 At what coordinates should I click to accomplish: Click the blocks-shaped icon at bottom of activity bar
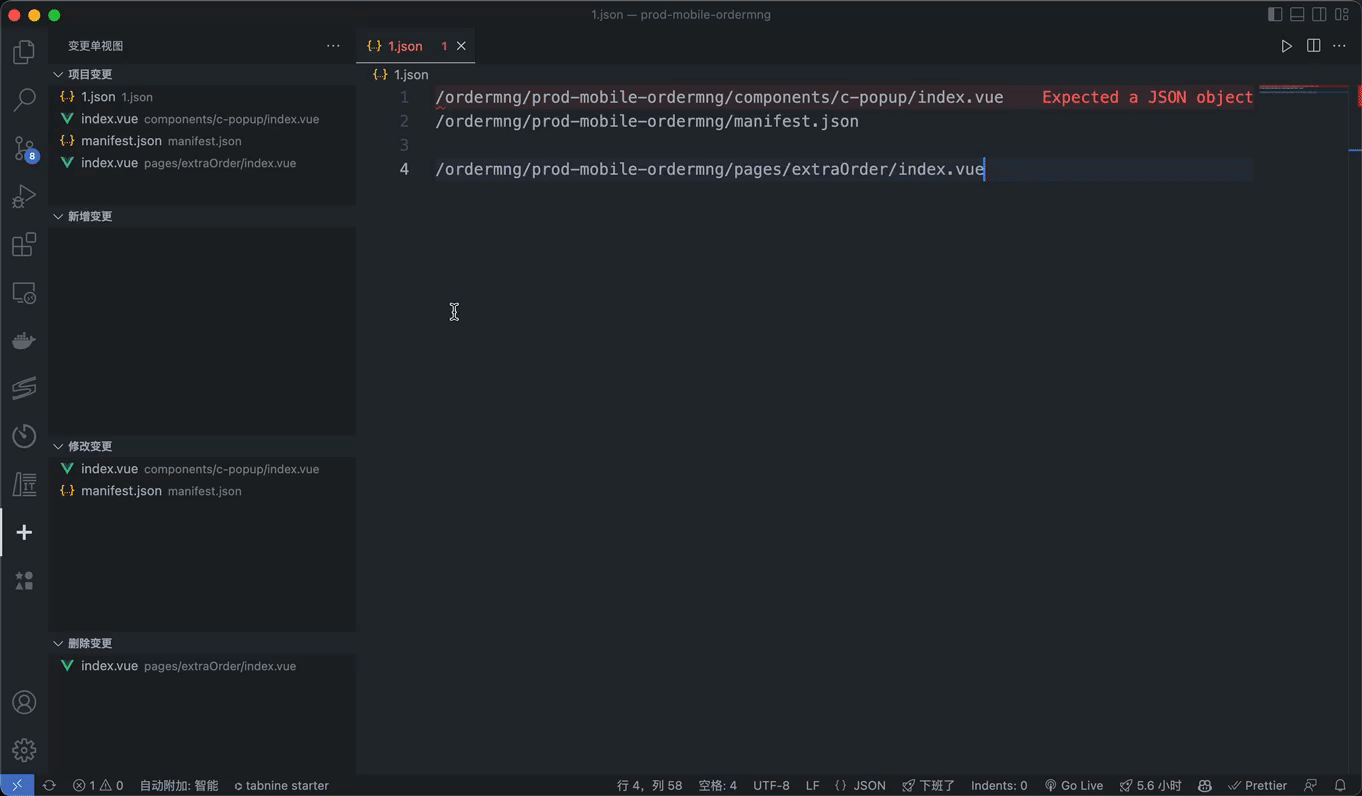point(24,580)
